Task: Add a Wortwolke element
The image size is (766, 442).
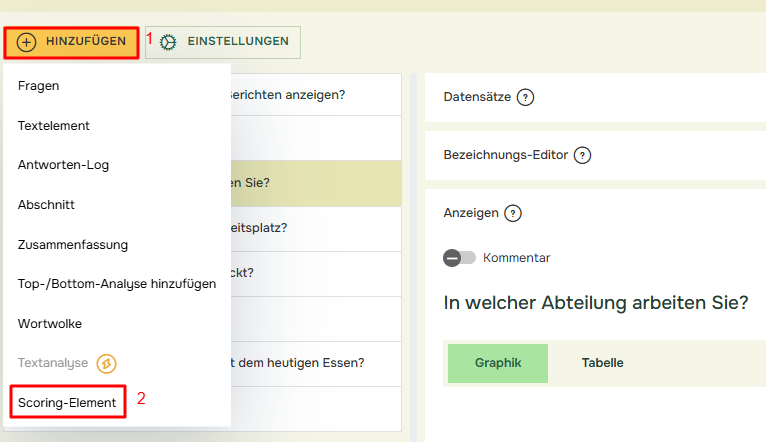Action: click(x=50, y=324)
